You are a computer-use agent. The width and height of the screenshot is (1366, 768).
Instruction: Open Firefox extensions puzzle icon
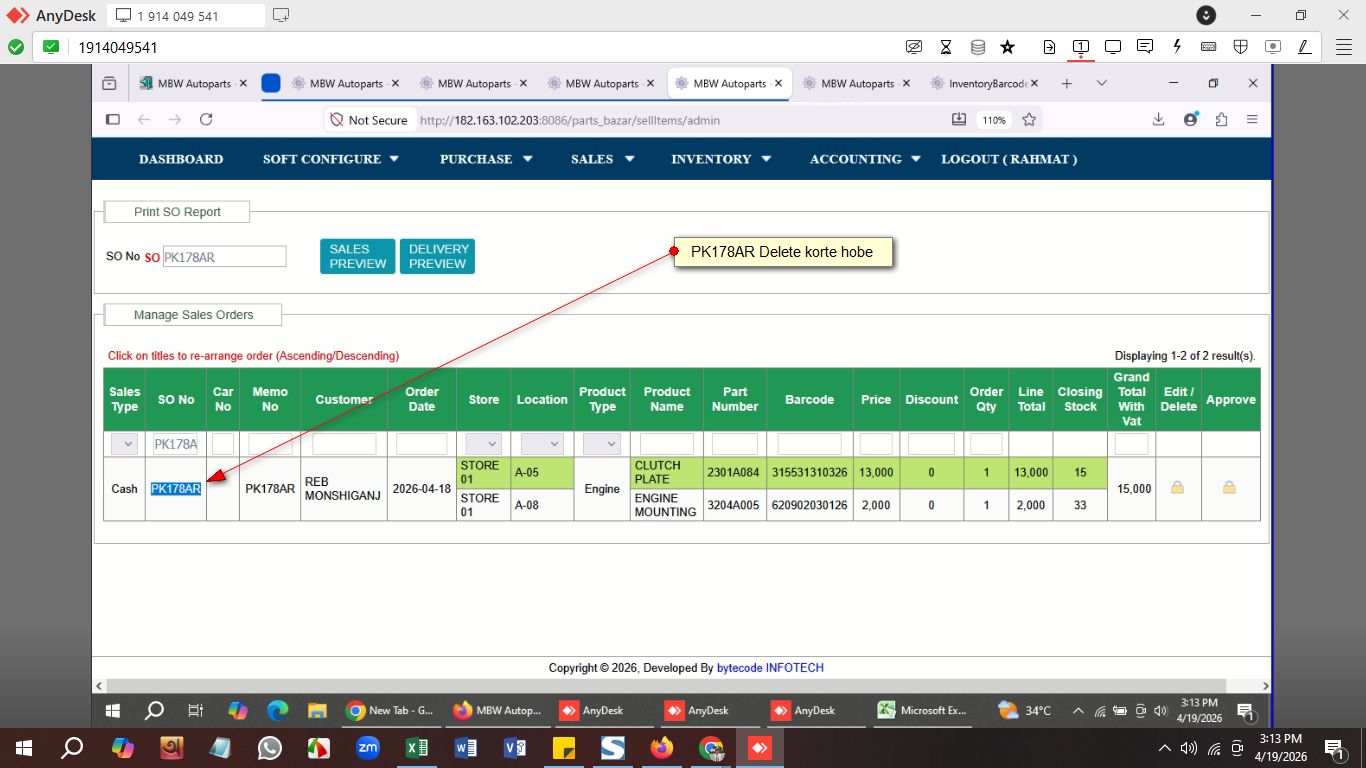1221,120
